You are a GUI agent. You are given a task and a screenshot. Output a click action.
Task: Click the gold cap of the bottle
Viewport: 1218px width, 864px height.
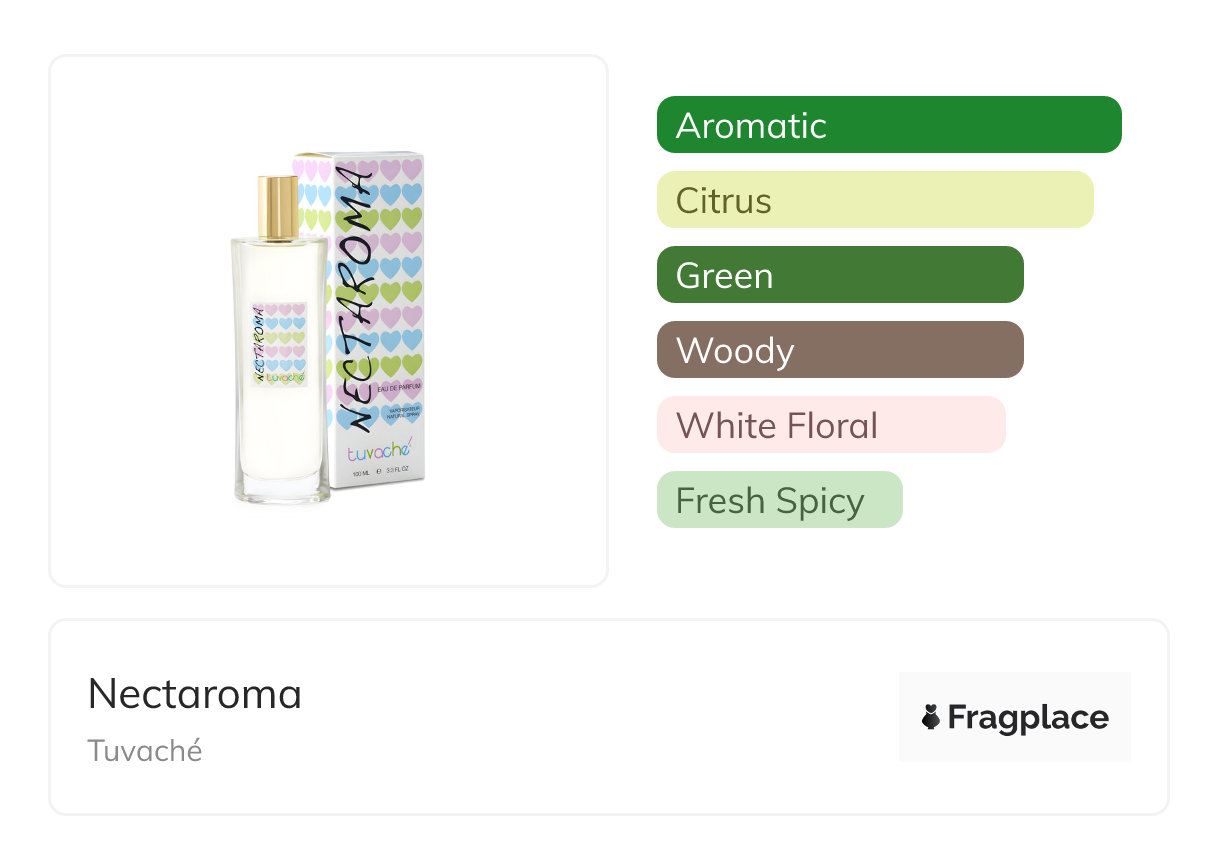point(278,207)
